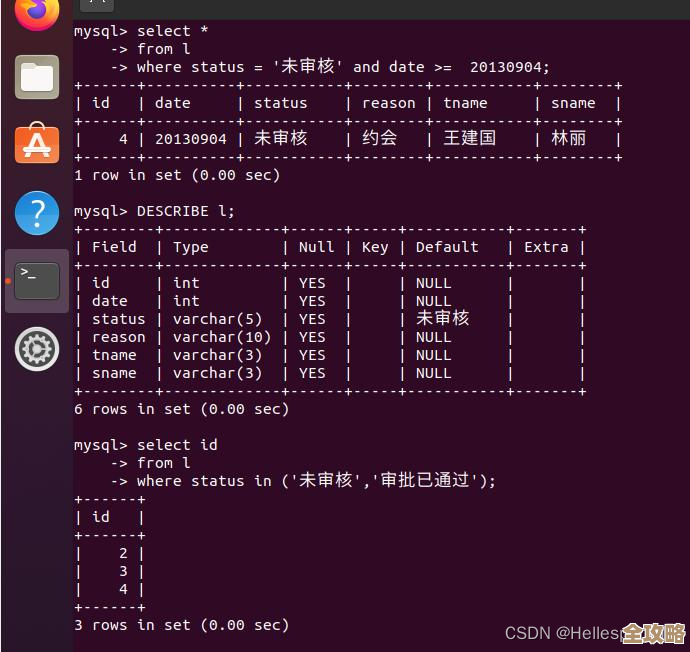Open the settings gear dock icon
The height and width of the screenshot is (652, 690).
37,349
